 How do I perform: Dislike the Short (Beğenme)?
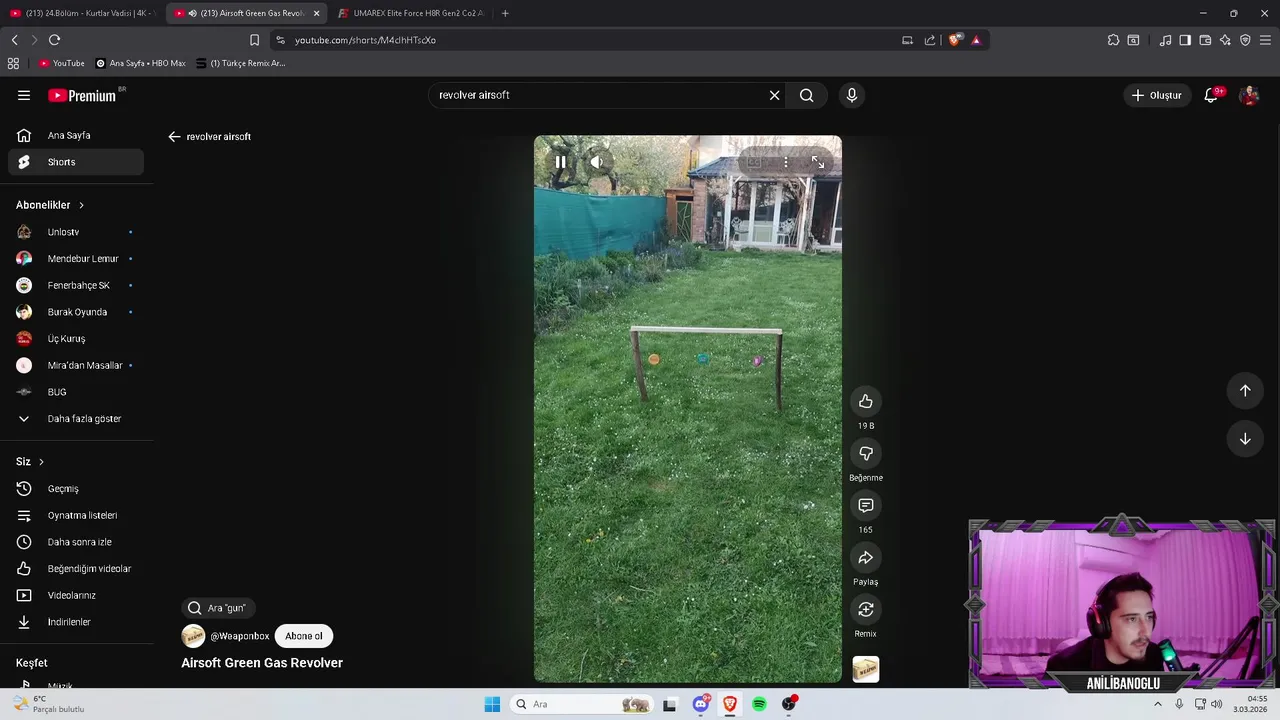866,453
